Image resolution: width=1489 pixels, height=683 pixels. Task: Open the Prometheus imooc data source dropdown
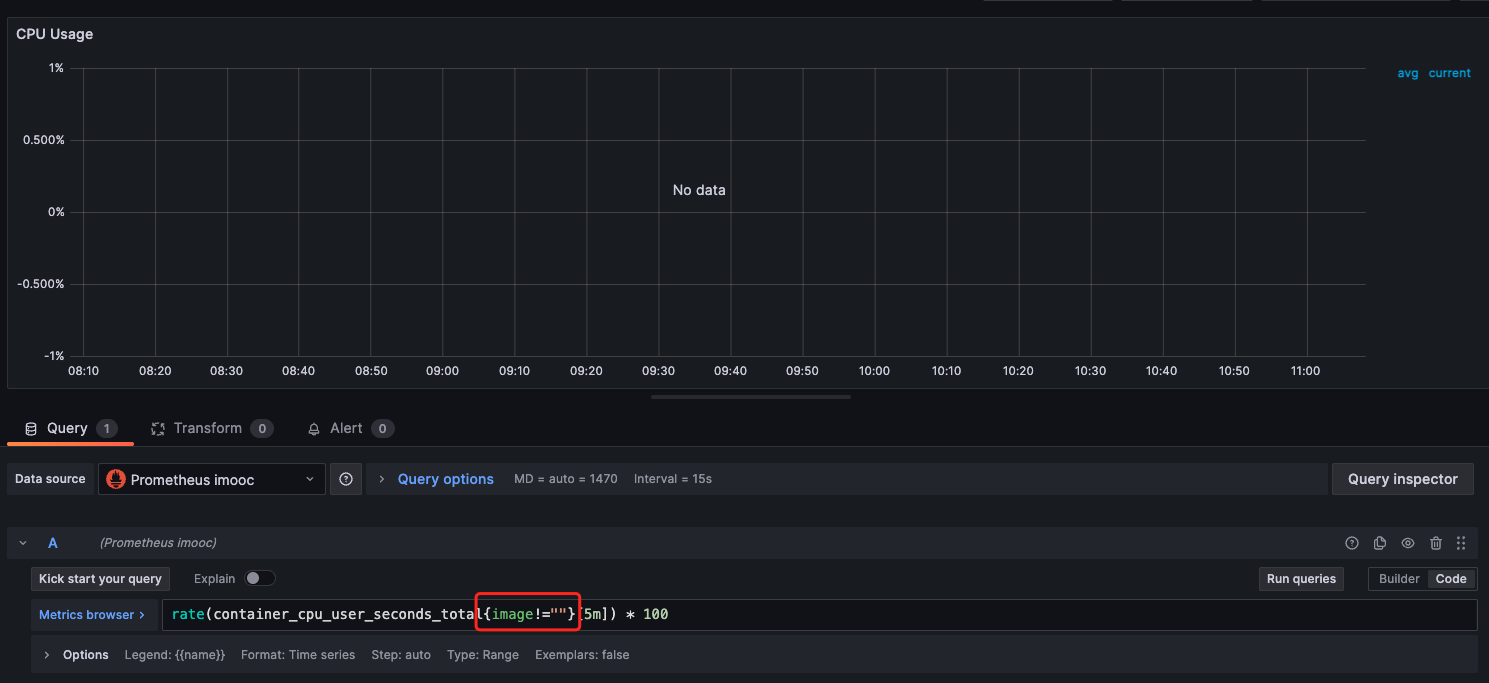click(212, 479)
